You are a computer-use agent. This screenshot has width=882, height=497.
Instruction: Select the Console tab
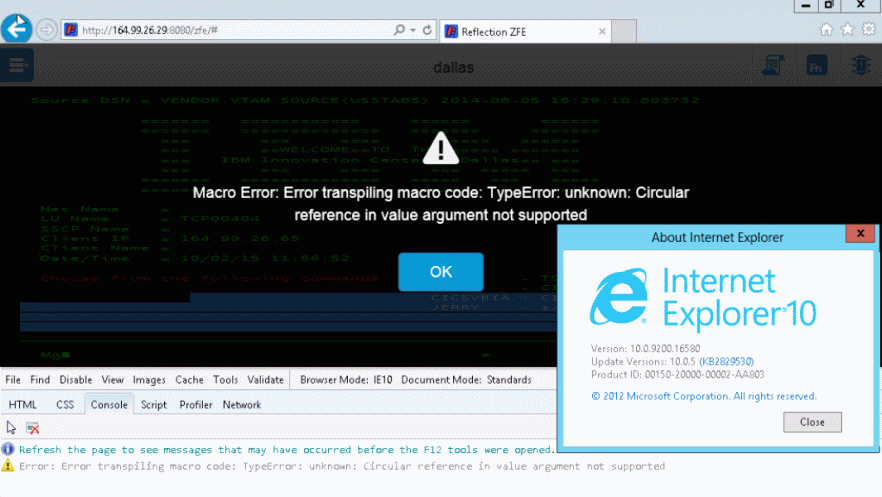coord(109,405)
